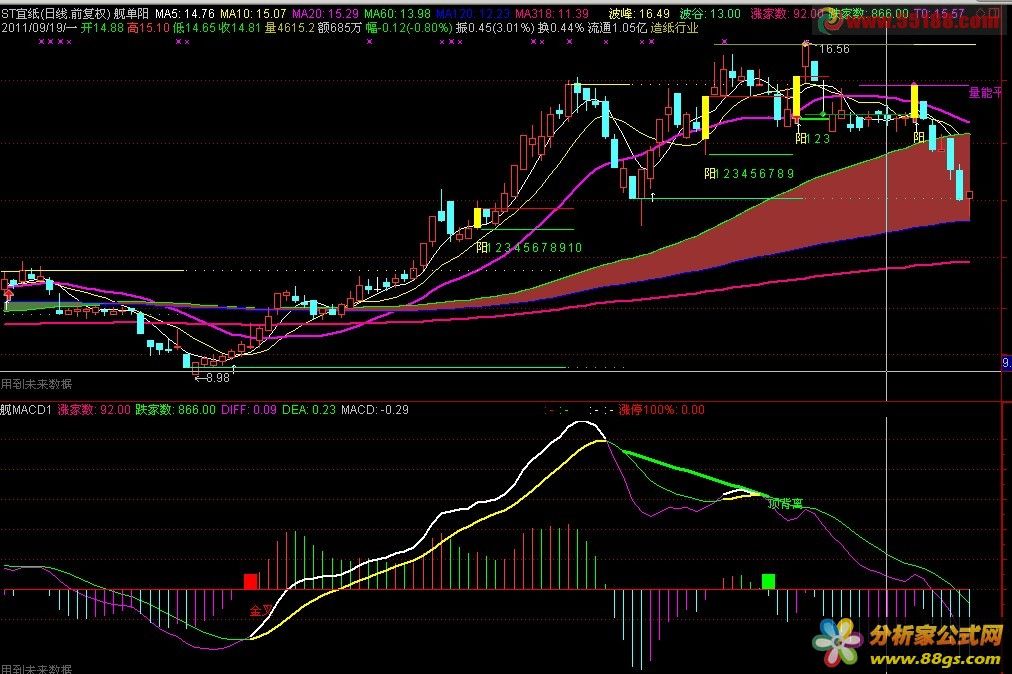Click 跌家数: 866.00 in top header
Viewport: 1012px width, 674px height.
tap(868, 14)
